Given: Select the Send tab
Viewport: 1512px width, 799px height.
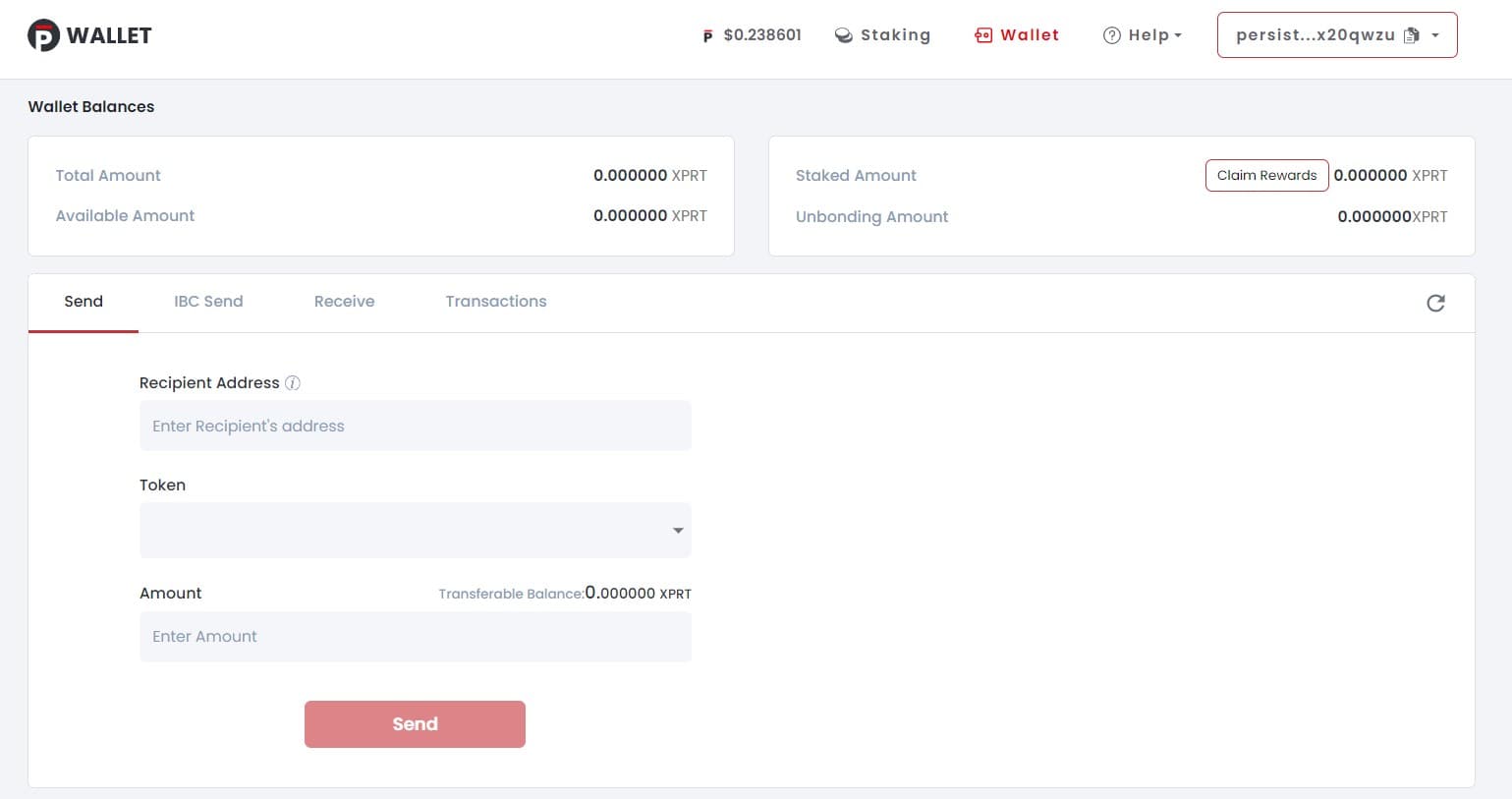Looking at the screenshot, I should (84, 302).
